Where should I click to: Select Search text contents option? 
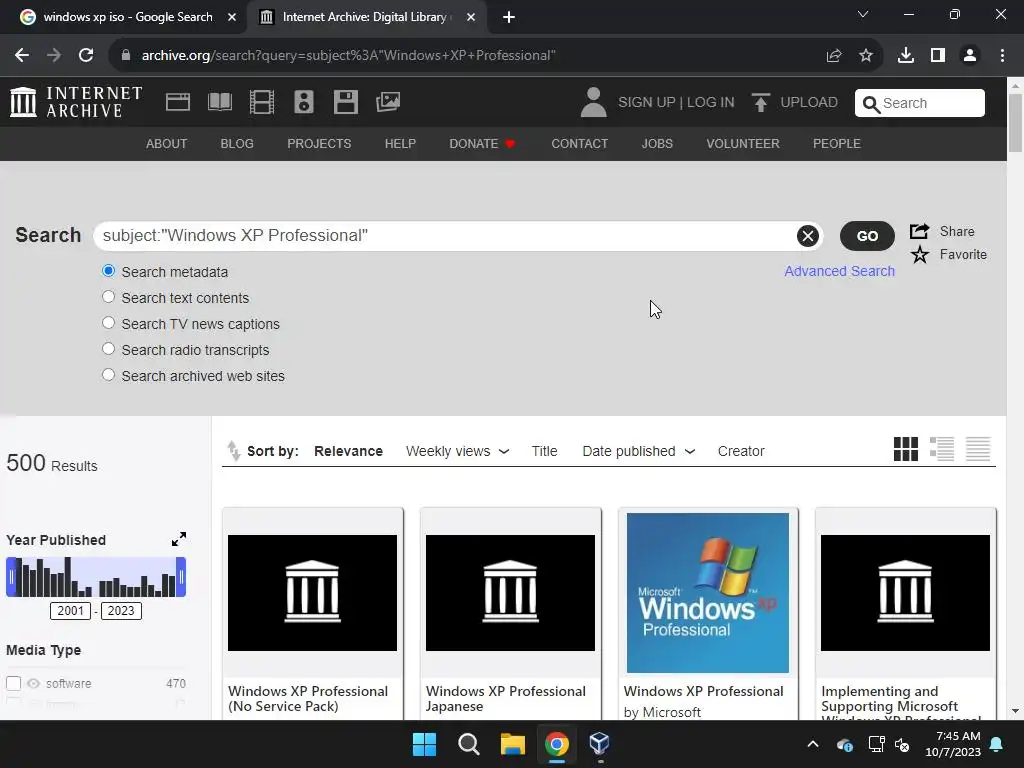click(108, 297)
